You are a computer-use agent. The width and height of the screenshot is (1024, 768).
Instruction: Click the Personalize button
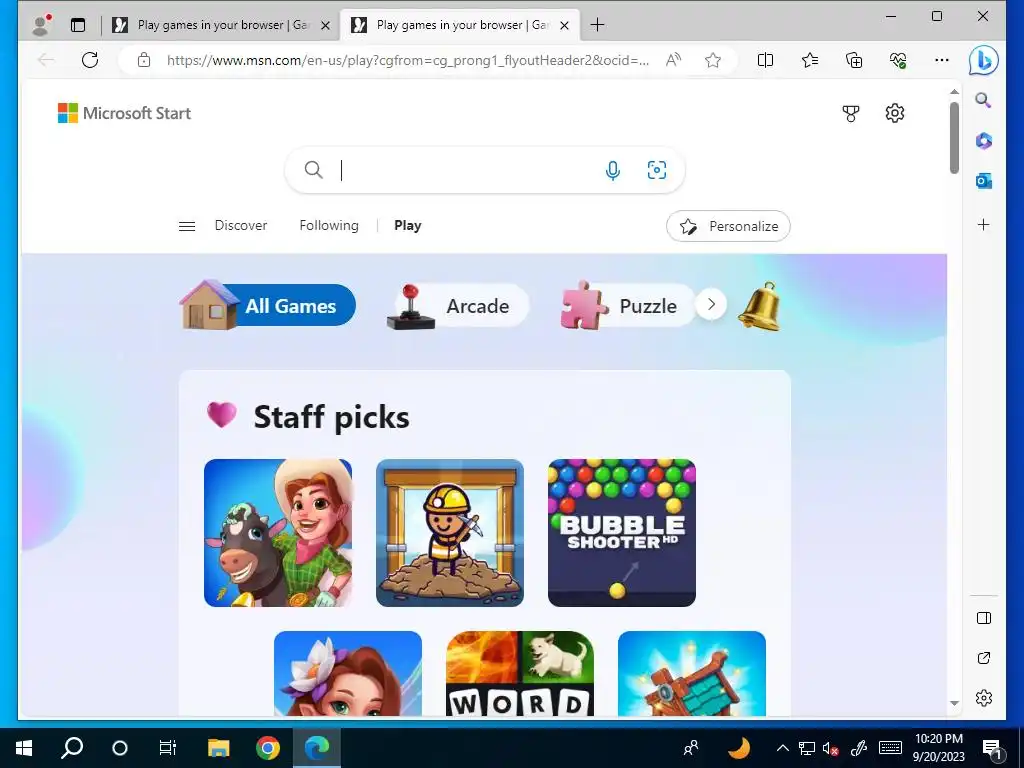[x=728, y=226]
